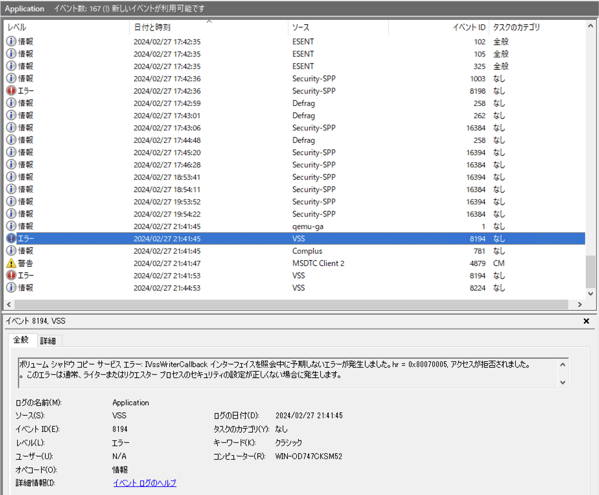Select the Security-SPP row at 17:43:06
The height and width of the screenshot is (495, 599).
(295, 128)
